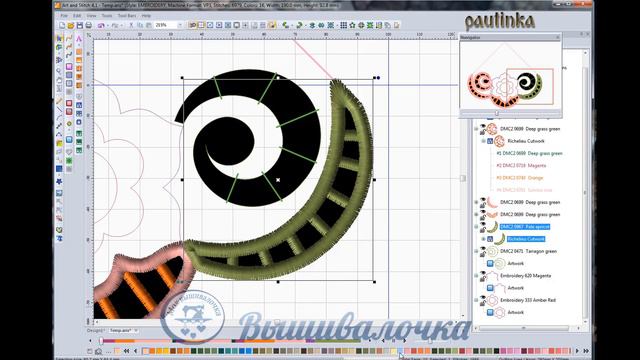Collapse the Embroidery 620 Magenta node

coord(476,276)
